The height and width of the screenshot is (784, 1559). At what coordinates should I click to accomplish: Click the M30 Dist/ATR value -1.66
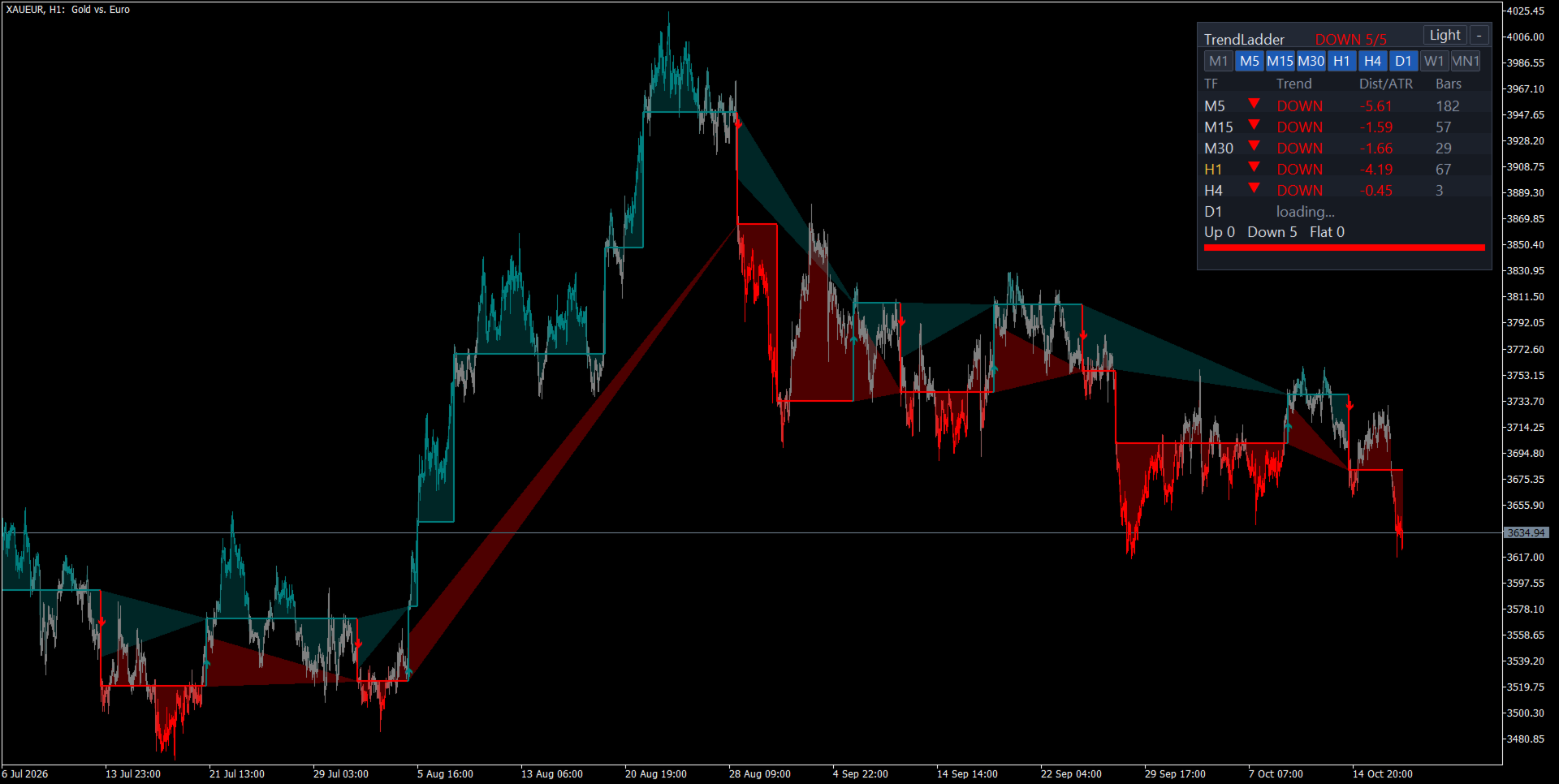coord(1376,149)
